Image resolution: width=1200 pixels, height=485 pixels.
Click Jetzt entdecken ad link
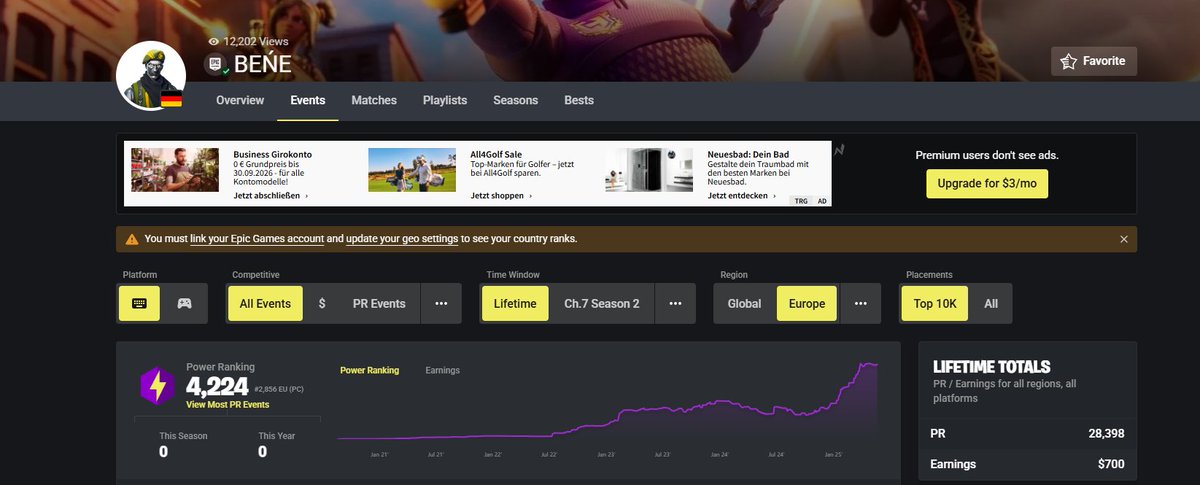click(x=742, y=196)
